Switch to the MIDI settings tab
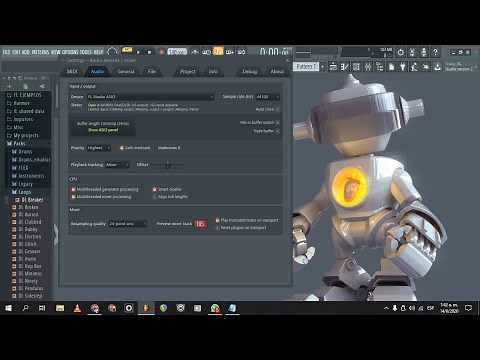Image resolution: width=480 pixels, height=360 pixels. [72, 71]
